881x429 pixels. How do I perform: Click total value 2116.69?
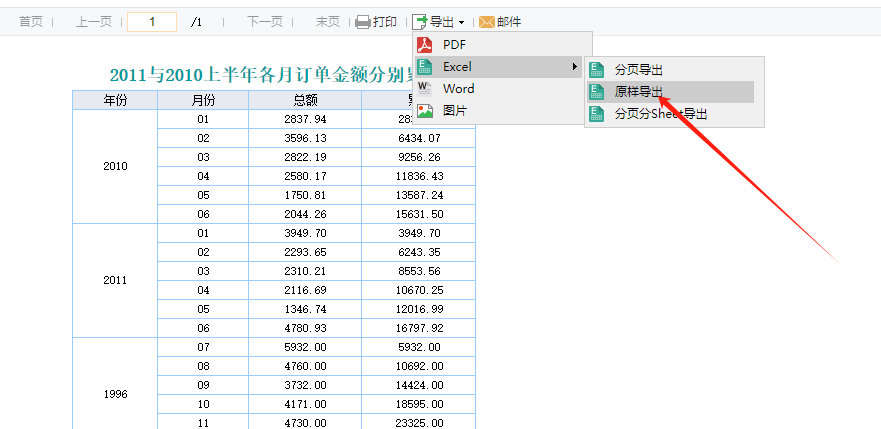click(305, 290)
